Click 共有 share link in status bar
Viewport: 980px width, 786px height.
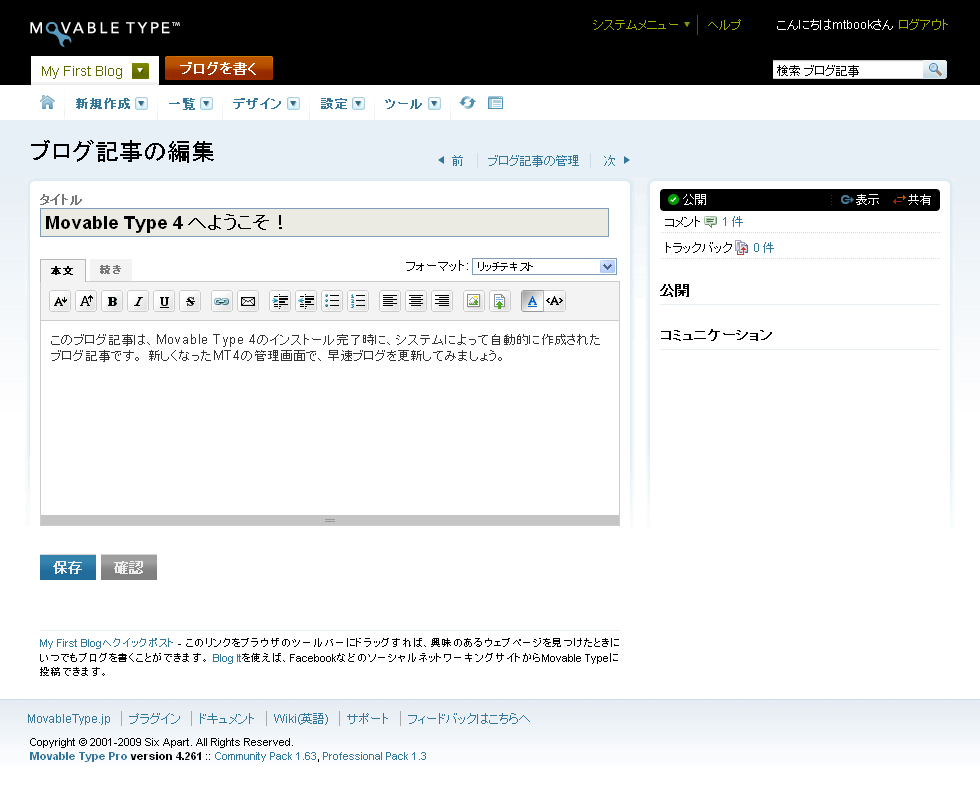912,200
